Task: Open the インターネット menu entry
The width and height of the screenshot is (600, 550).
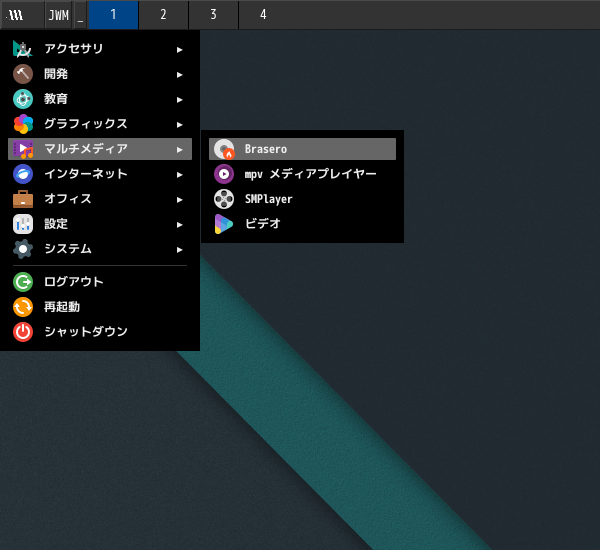Action: tap(100, 174)
